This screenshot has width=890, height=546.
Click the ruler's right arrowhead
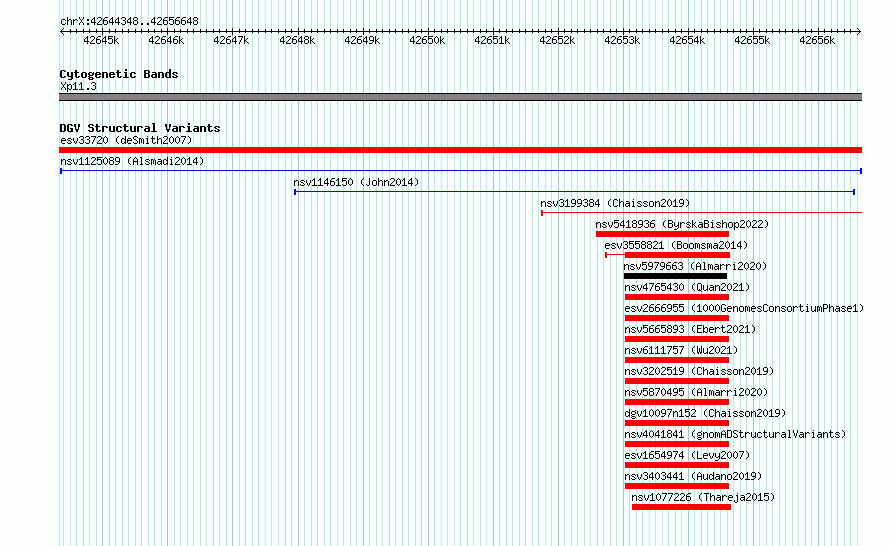pos(859,31)
